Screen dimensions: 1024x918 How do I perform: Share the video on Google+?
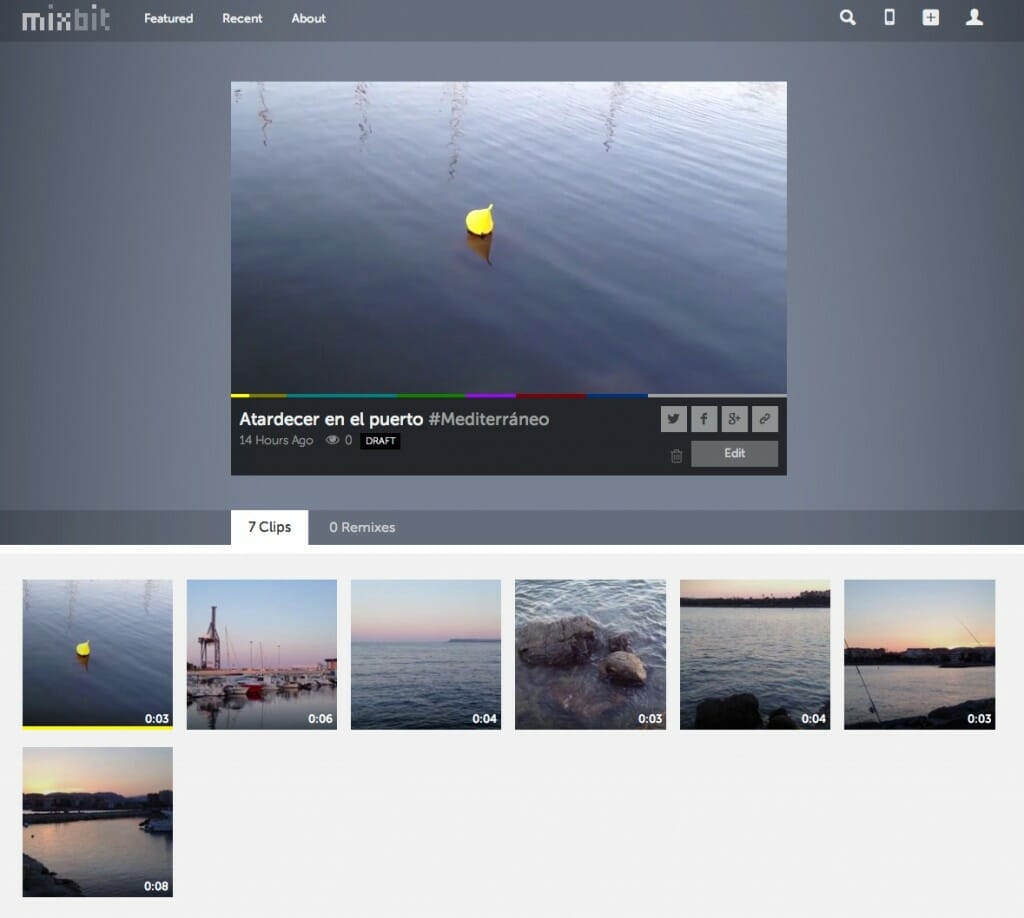coord(734,419)
